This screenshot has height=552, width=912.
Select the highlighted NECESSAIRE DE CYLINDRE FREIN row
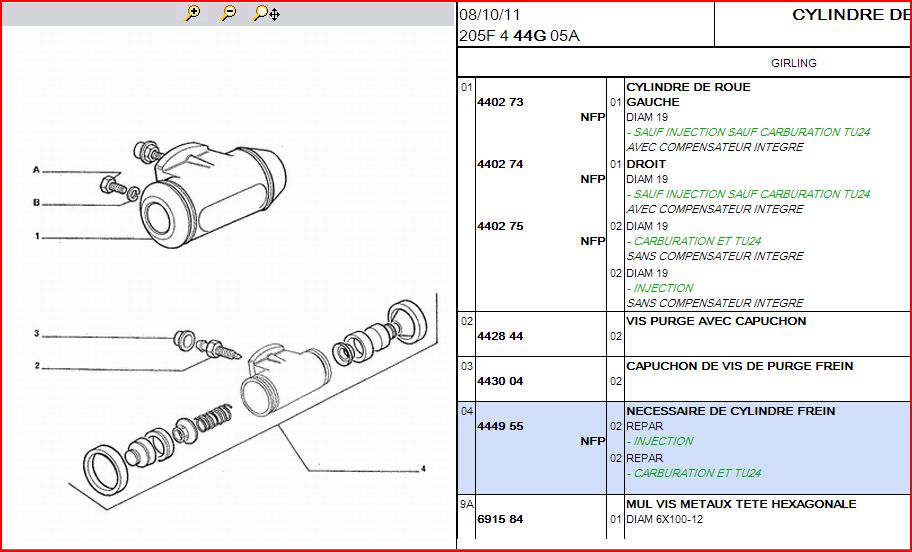click(x=730, y=411)
